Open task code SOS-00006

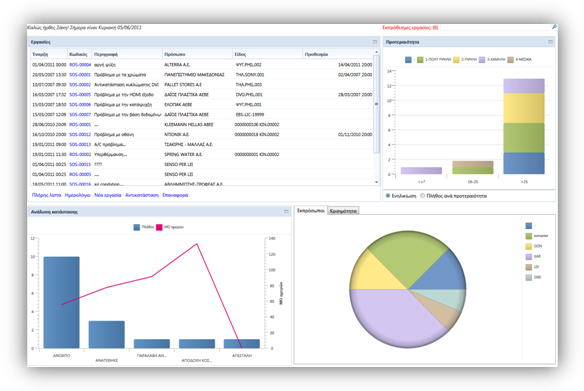80,105
